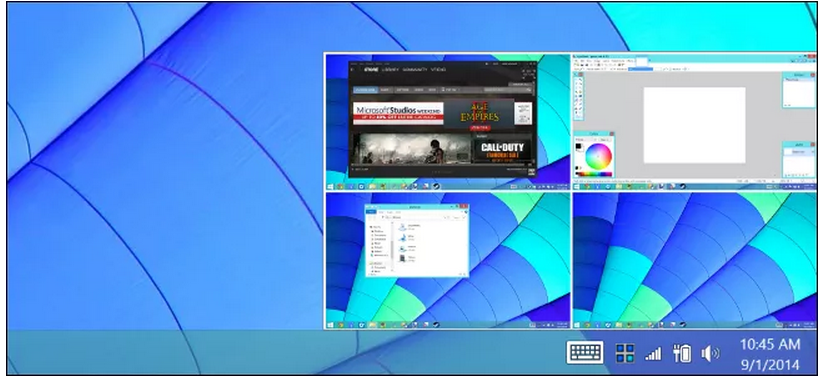Open the network signal bars icon
821x376 pixels.
coord(653,354)
